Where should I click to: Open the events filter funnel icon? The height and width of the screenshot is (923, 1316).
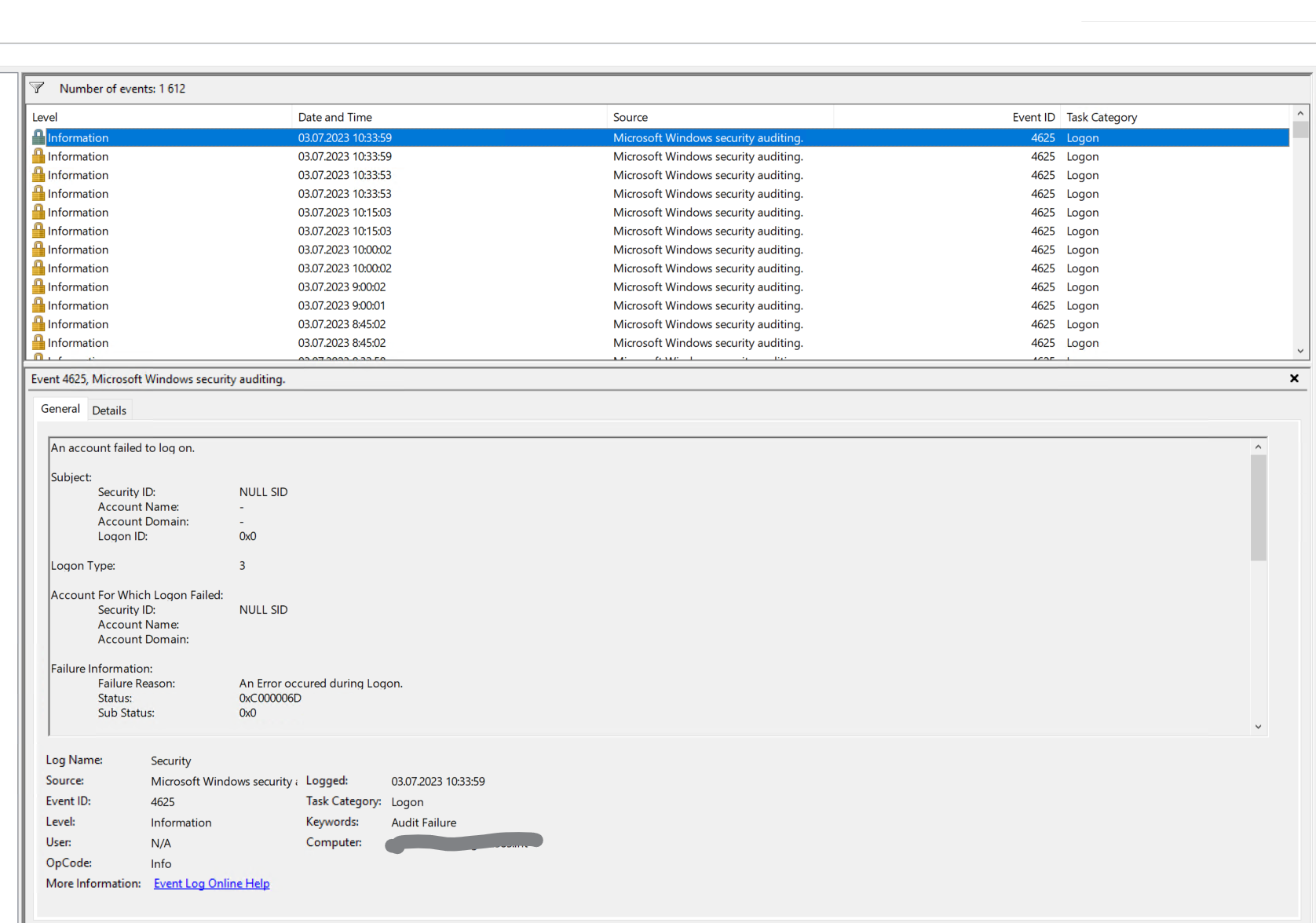(x=37, y=87)
